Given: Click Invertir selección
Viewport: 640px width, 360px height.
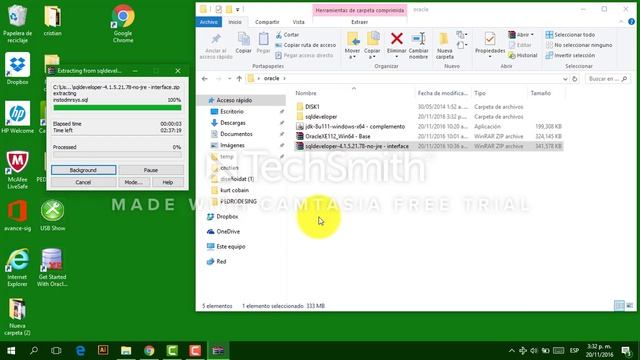Looking at the screenshot, I should point(570,55).
